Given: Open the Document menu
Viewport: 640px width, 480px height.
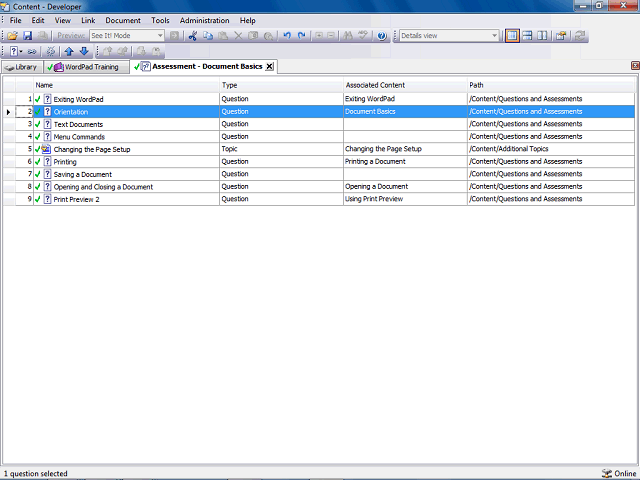Looking at the screenshot, I should [123, 20].
